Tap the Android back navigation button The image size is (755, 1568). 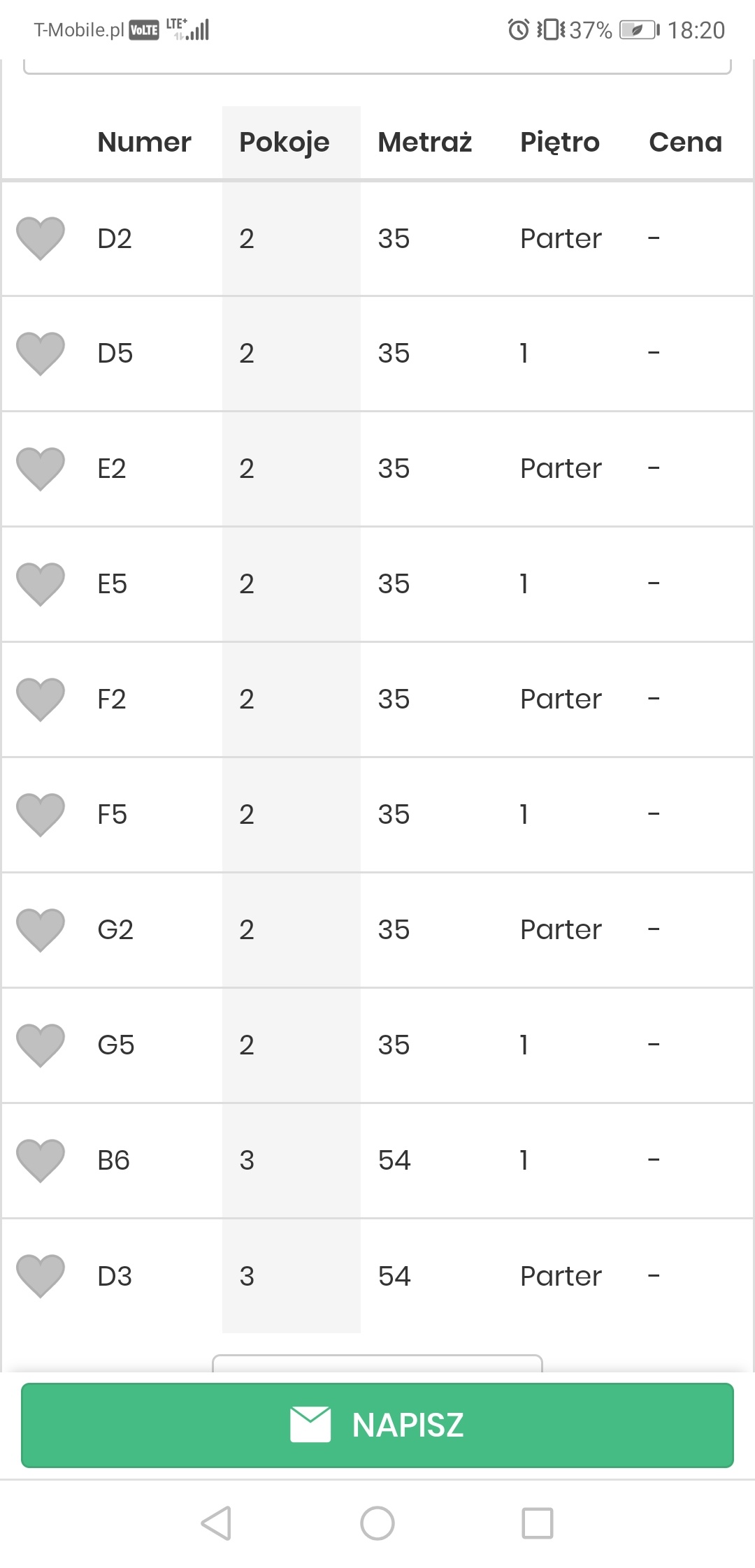tap(217, 1523)
